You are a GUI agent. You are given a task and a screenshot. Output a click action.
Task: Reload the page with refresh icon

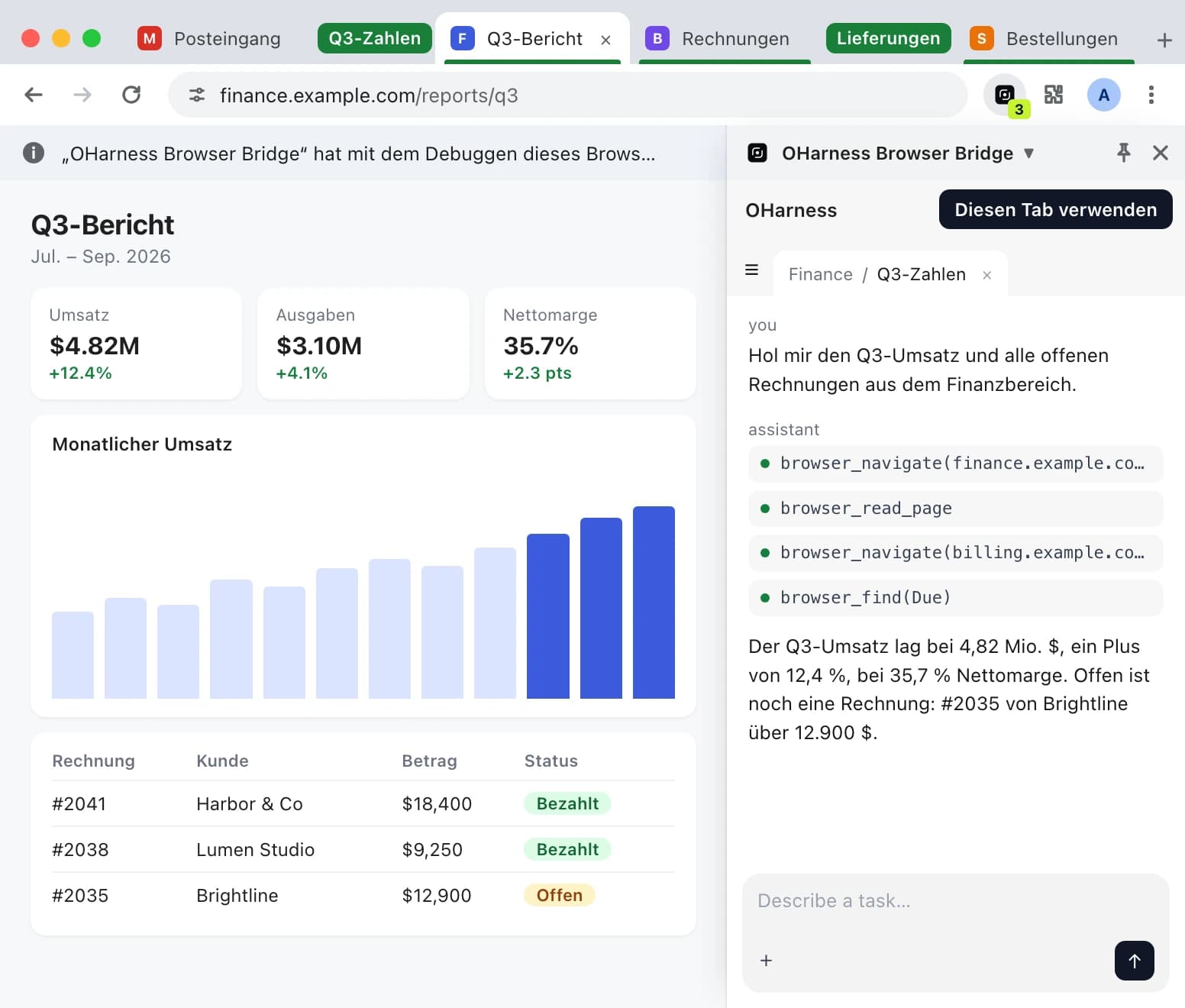click(131, 95)
